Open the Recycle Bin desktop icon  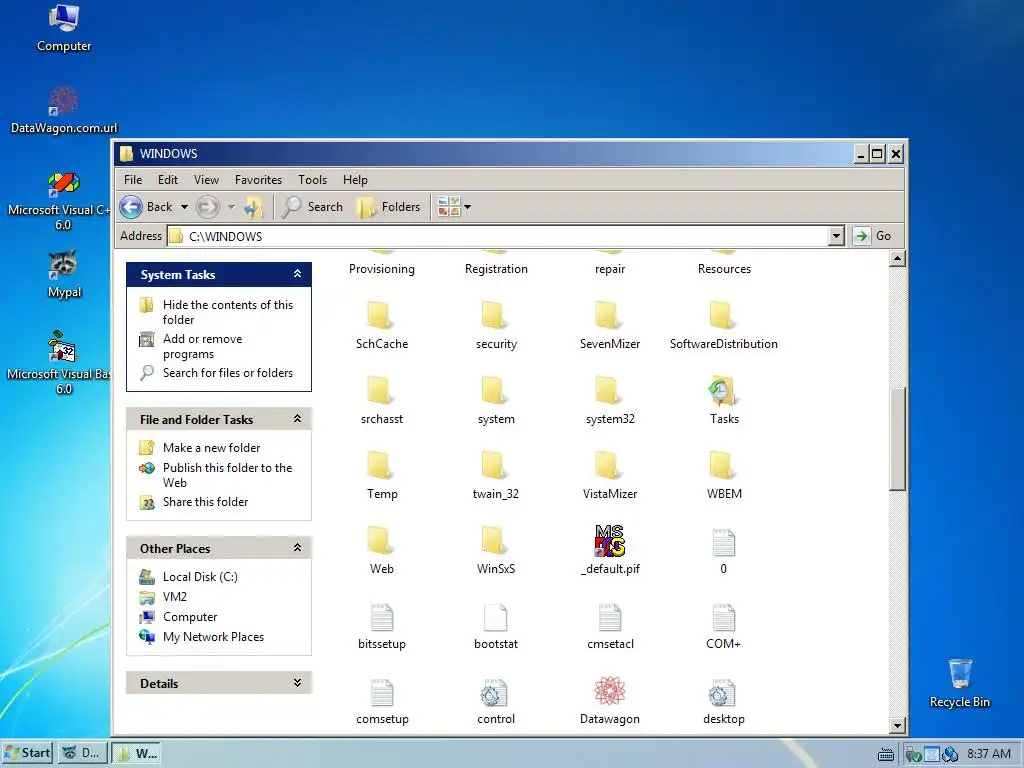coord(959,683)
